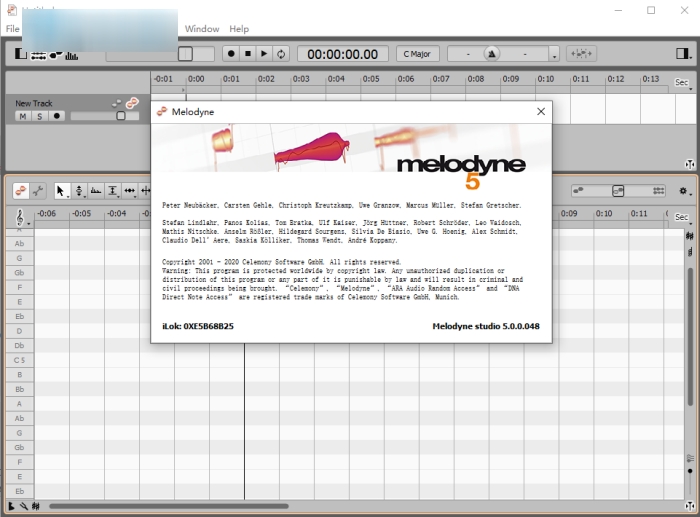
Task: Select the multi-track blobs view at slider's right end
Action: coord(658,191)
